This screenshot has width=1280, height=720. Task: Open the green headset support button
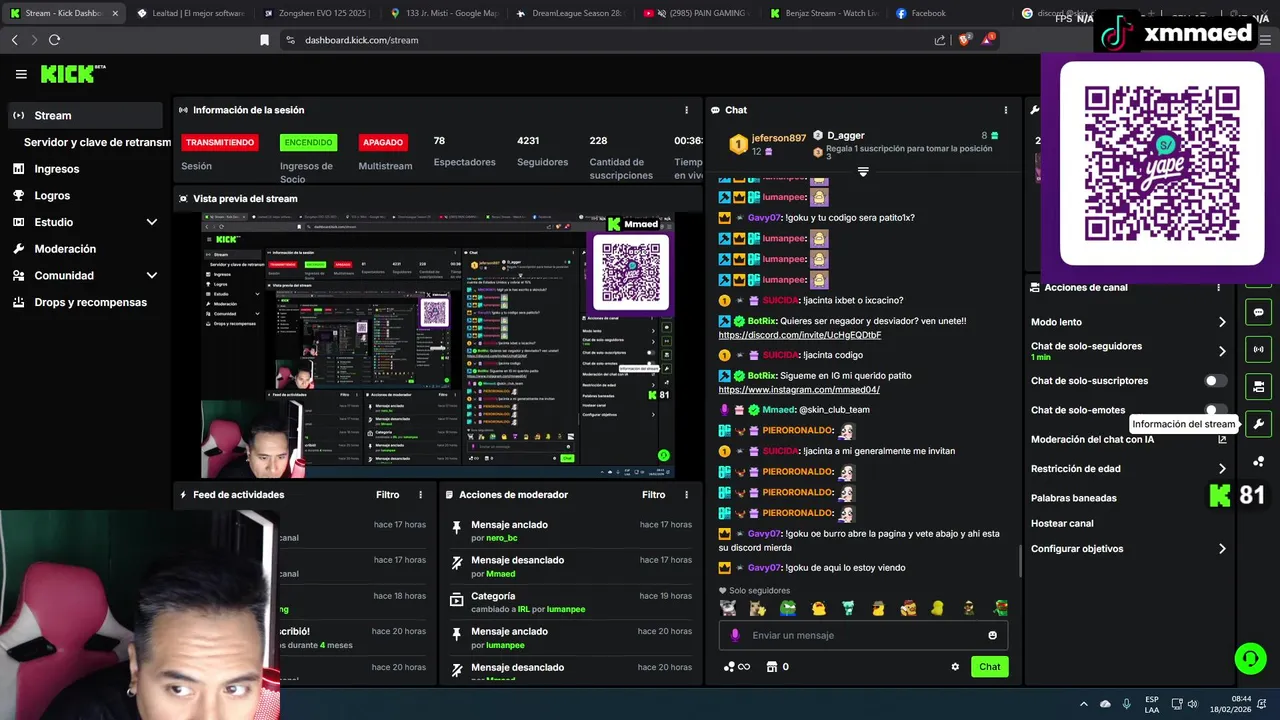point(1250,658)
